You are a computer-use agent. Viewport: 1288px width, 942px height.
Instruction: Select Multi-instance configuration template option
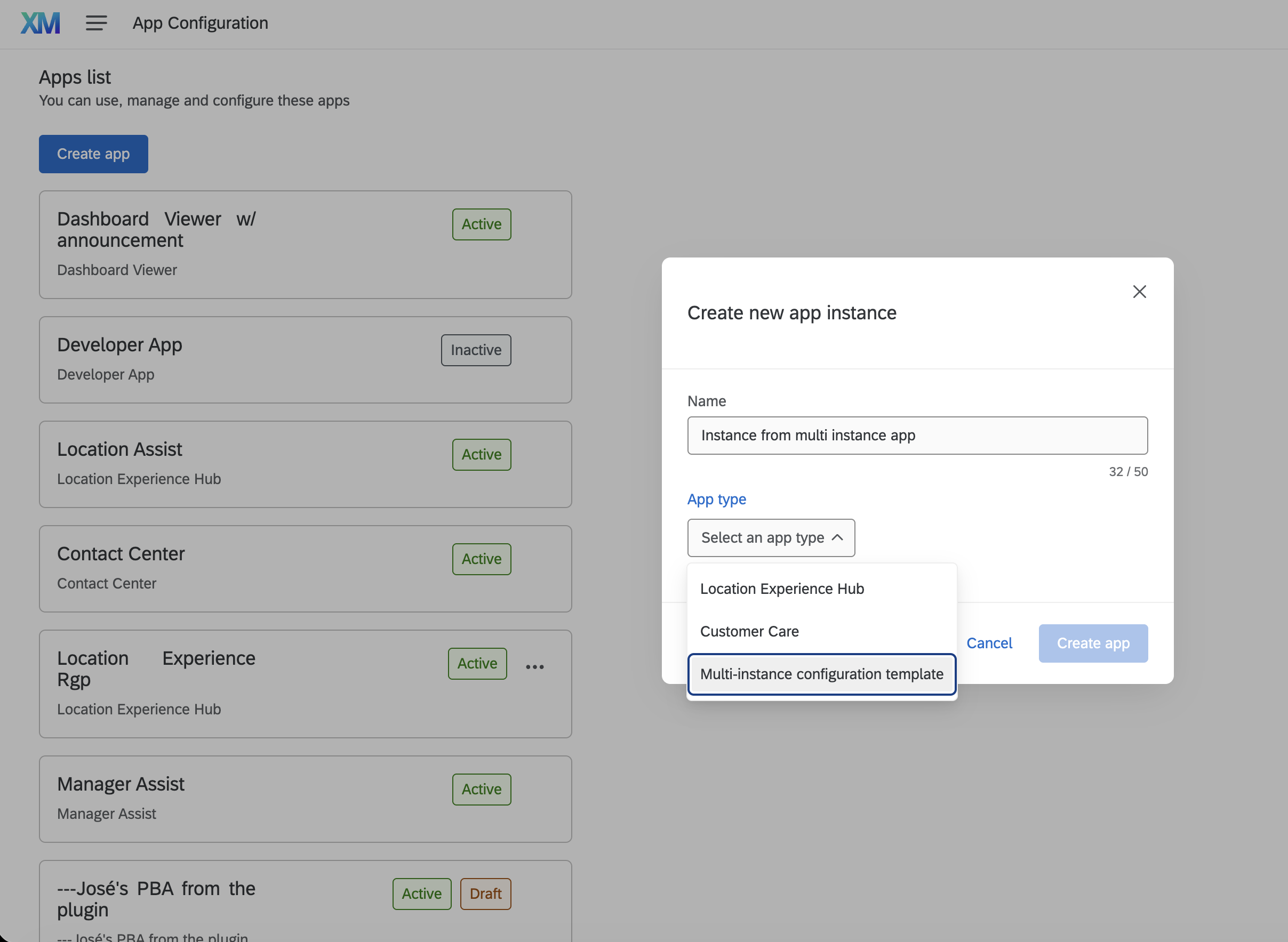pyautogui.click(x=821, y=674)
